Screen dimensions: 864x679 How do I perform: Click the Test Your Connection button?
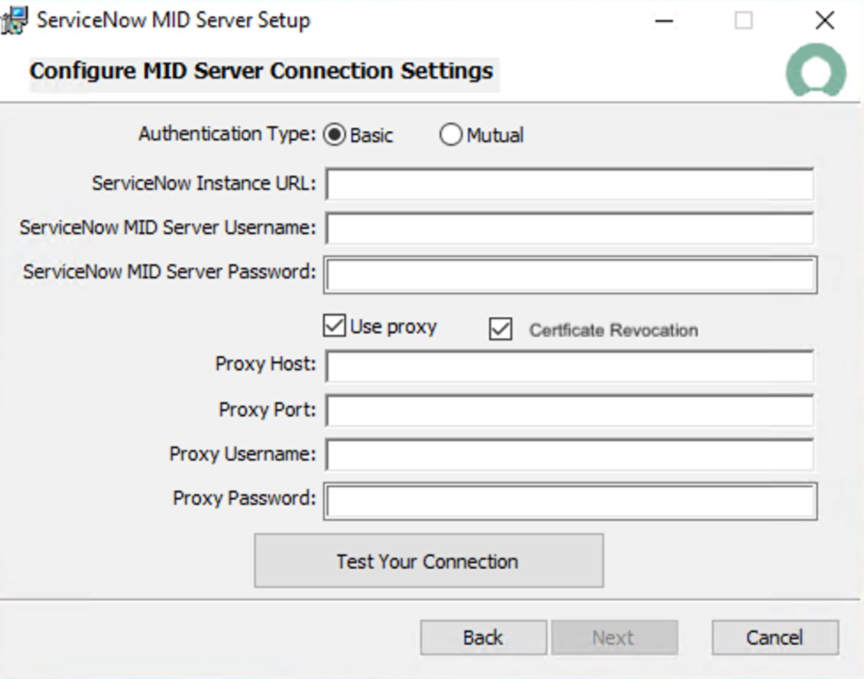[429, 561]
